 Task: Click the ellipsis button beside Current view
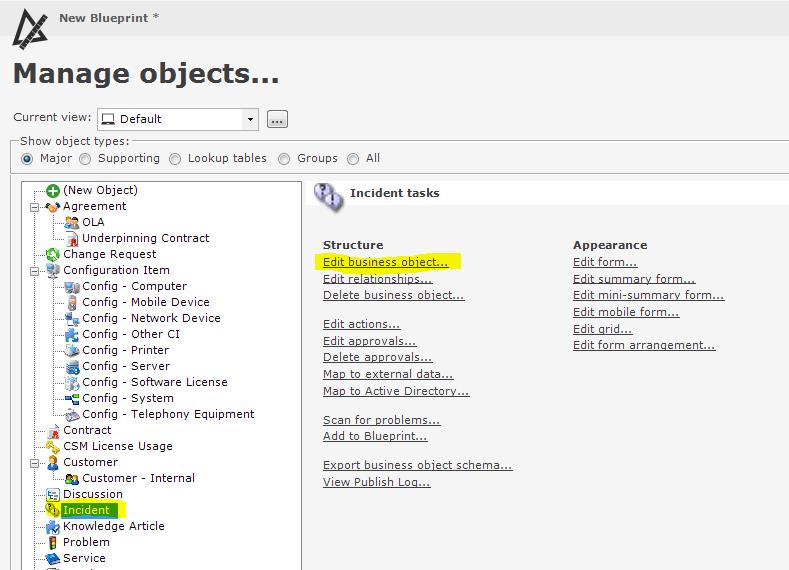(x=277, y=119)
